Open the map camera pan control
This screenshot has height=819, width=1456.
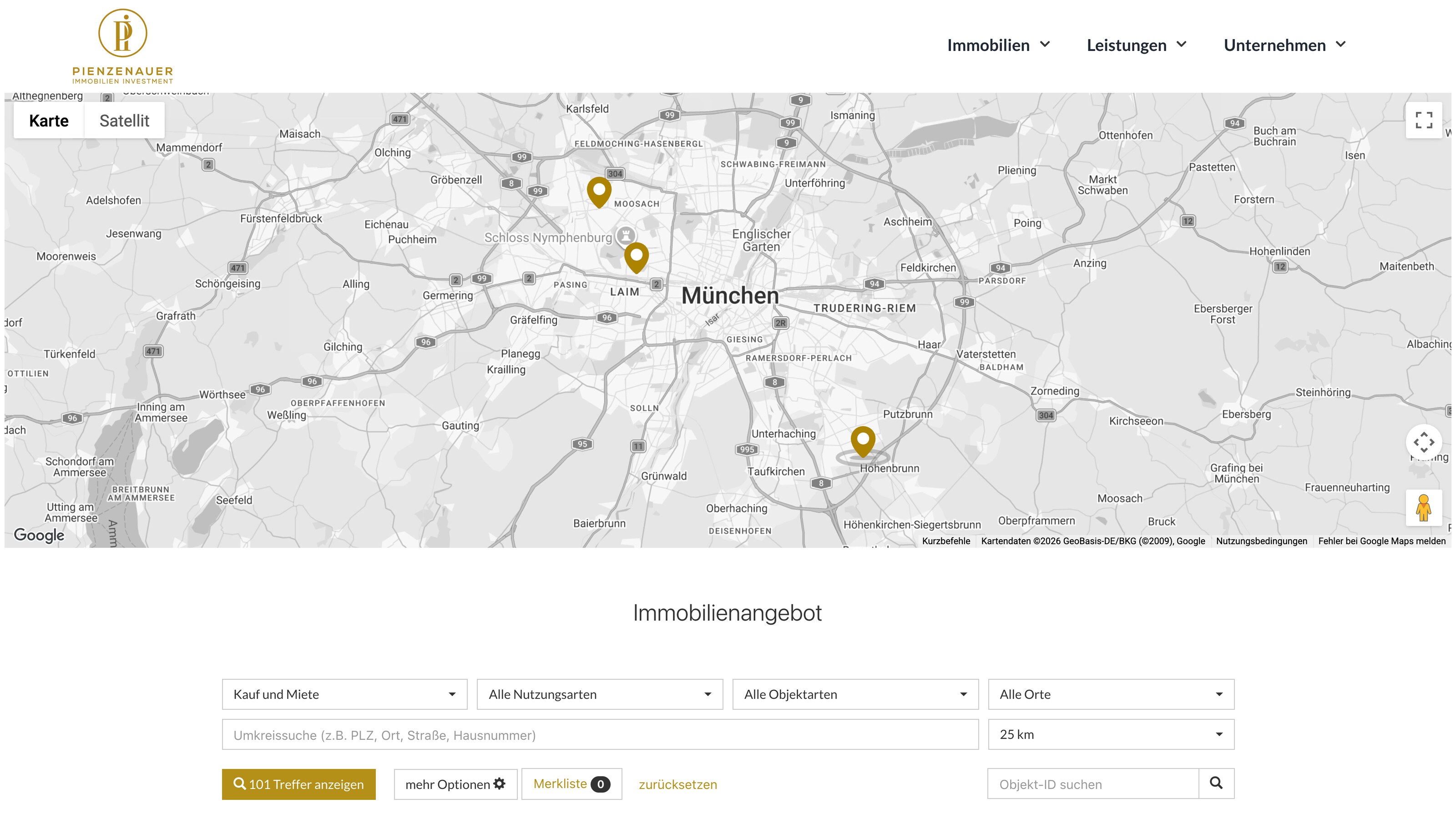click(x=1424, y=442)
